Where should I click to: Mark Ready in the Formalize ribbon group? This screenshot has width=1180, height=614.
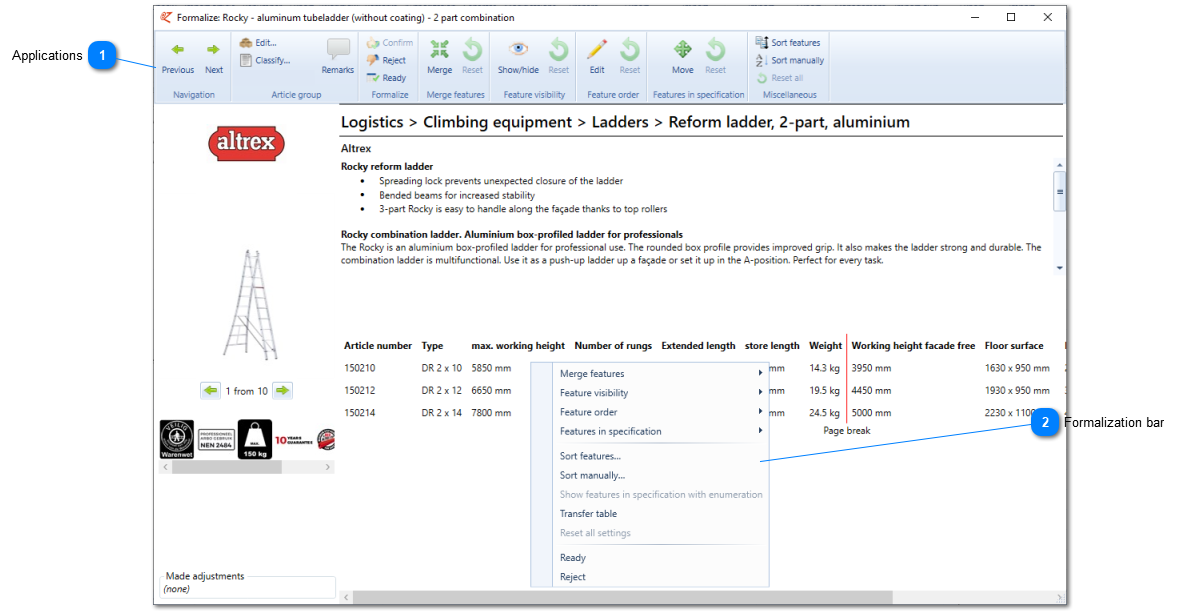386,78
